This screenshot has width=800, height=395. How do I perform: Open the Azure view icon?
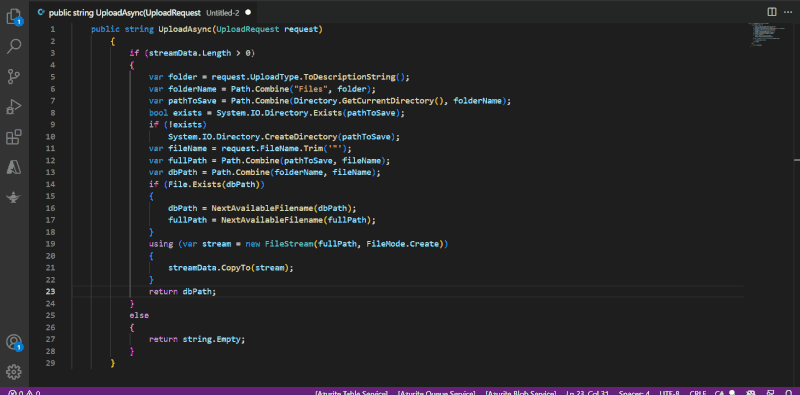coord(14,167)
